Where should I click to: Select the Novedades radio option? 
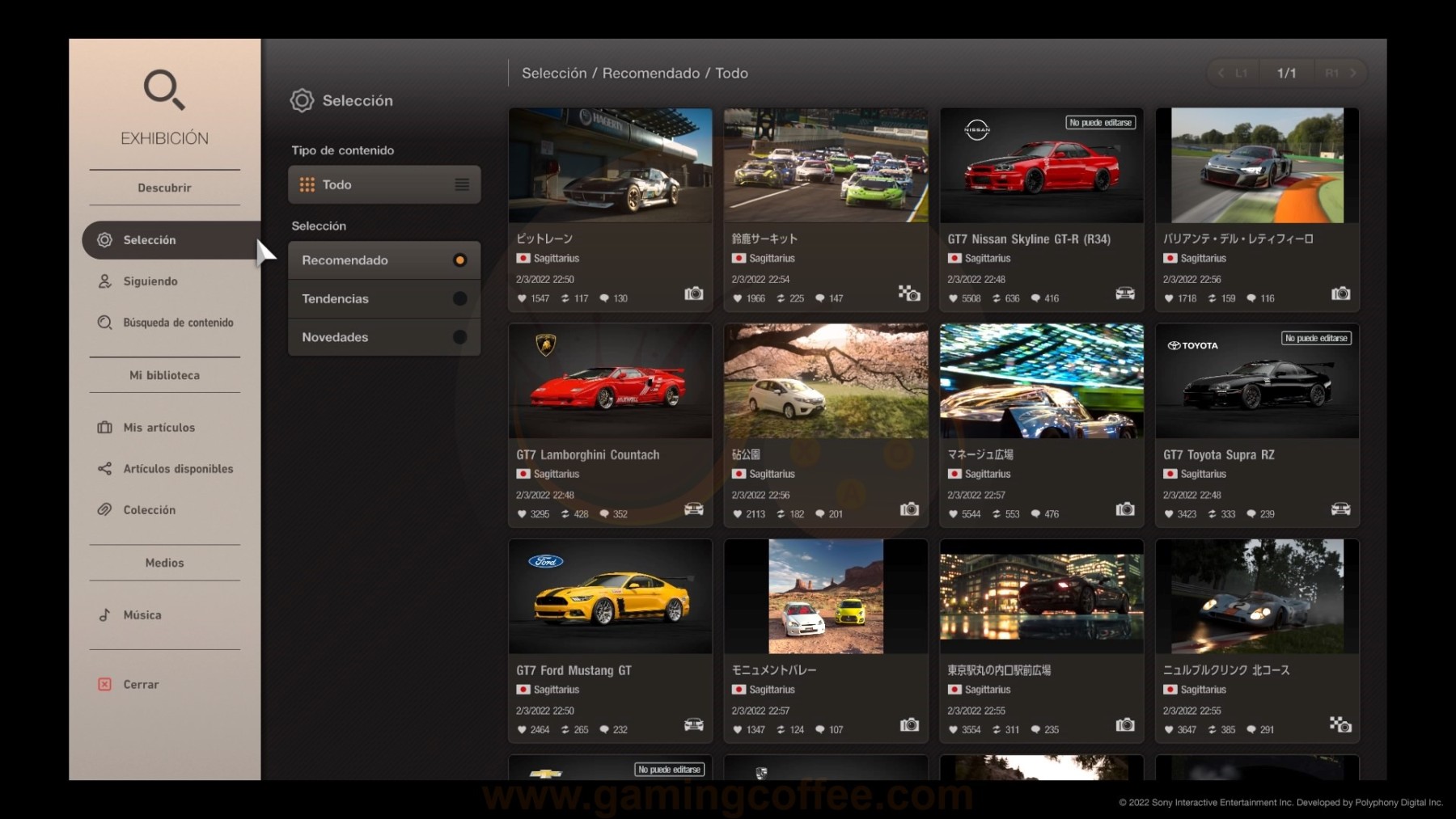(384, 337)
